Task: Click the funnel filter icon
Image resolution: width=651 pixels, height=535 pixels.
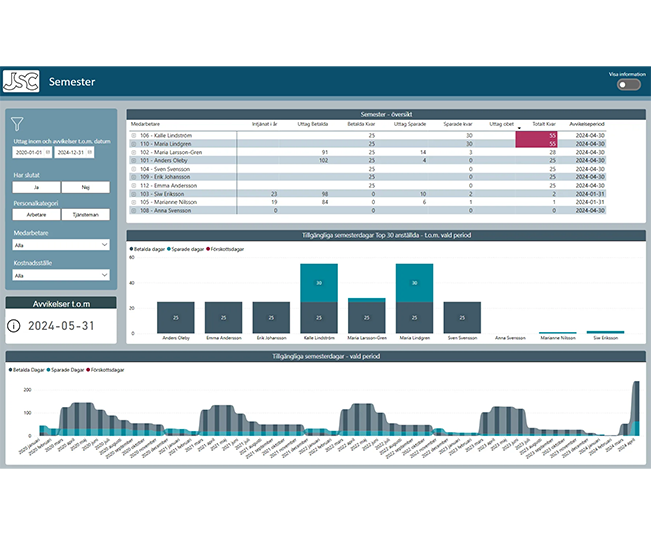Action: click(x=17, y=124)
